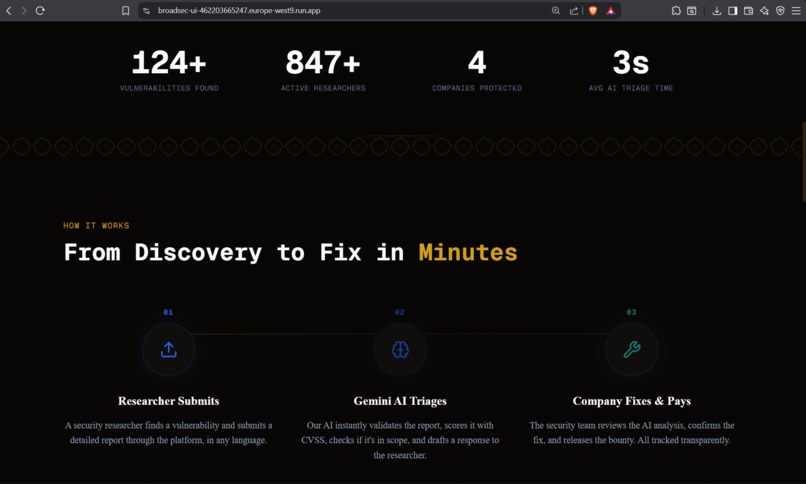The height and width of the screenshot is (484, 806).
Task: Click step number 03
Action: [631, 312]
